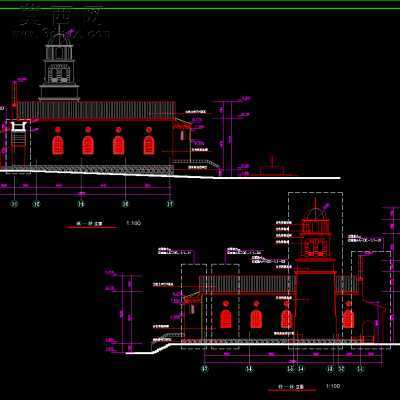The height and width of the screenshot is (400, 400).
Task: Select the striped tiled roof of the upper elevation
Action: click(96, 110)
